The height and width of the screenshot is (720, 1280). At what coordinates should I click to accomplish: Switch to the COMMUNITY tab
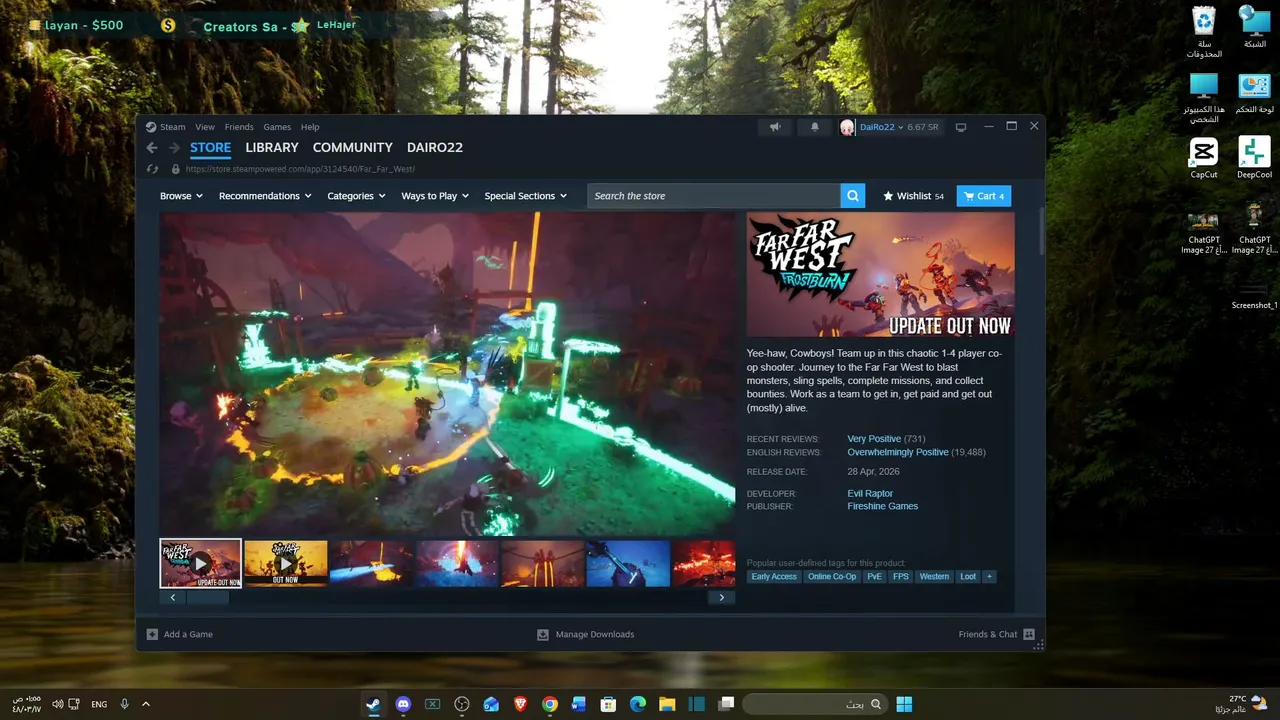(x=353, y=148)
